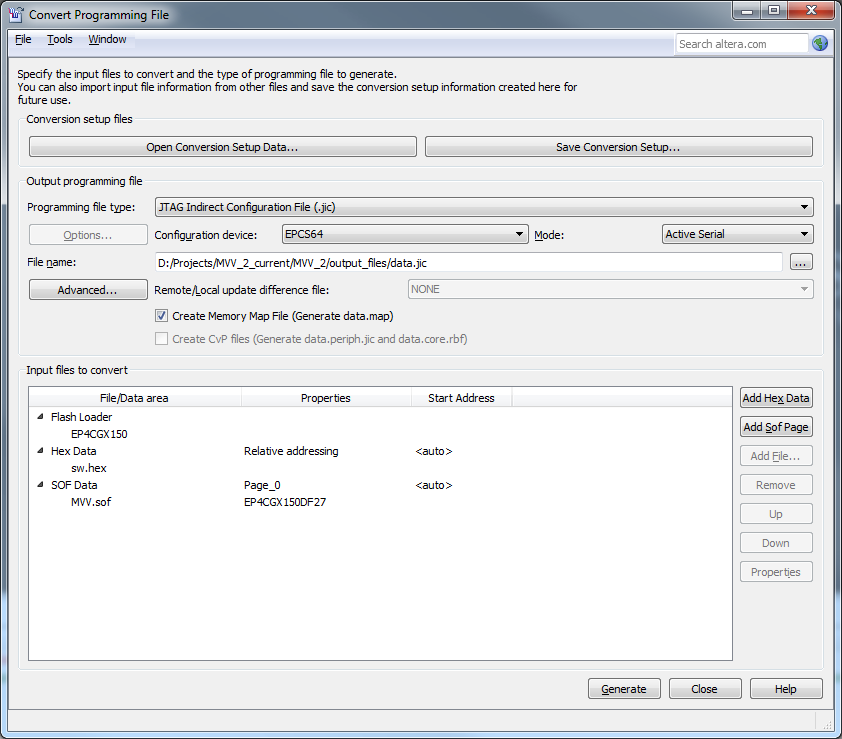
Task: Open the Configuration device EPCS64 dropdown
Action: tap(405, 234)
